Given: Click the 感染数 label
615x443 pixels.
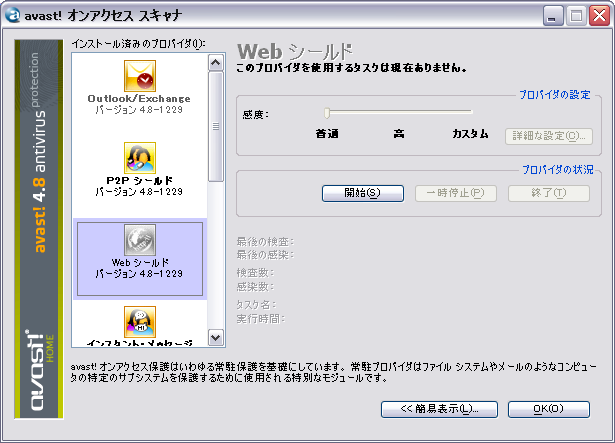Looking at the screenshot, I should pyautogui.click(x=255, y=287).
